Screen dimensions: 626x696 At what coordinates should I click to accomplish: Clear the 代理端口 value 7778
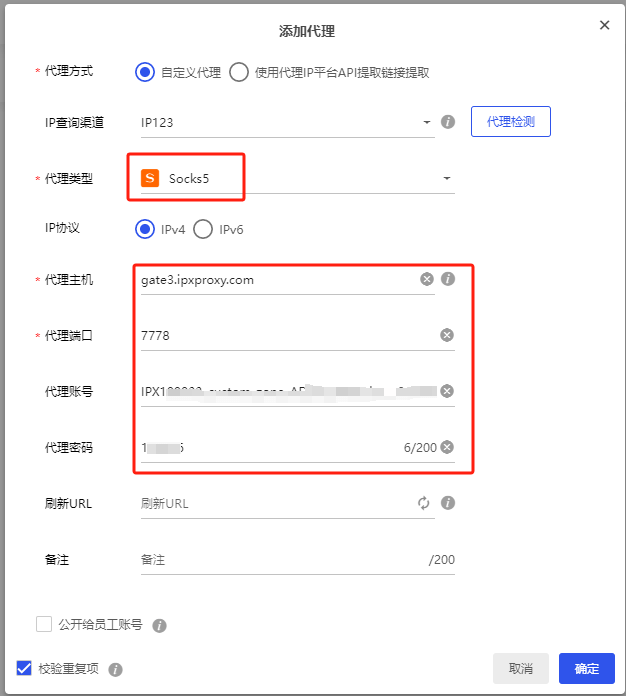[447, 335]
